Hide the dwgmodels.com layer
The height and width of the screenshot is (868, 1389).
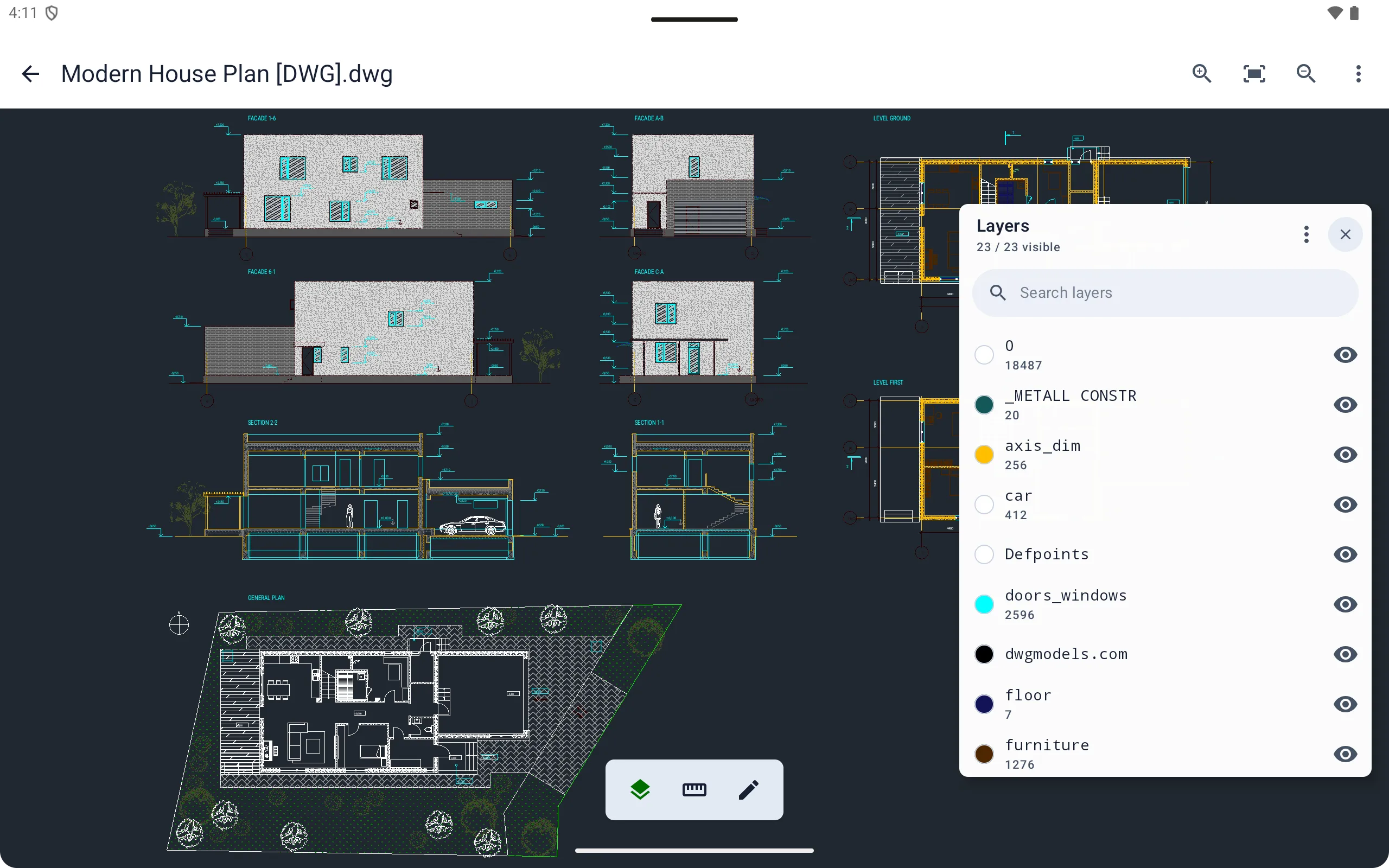[1345, 654]
